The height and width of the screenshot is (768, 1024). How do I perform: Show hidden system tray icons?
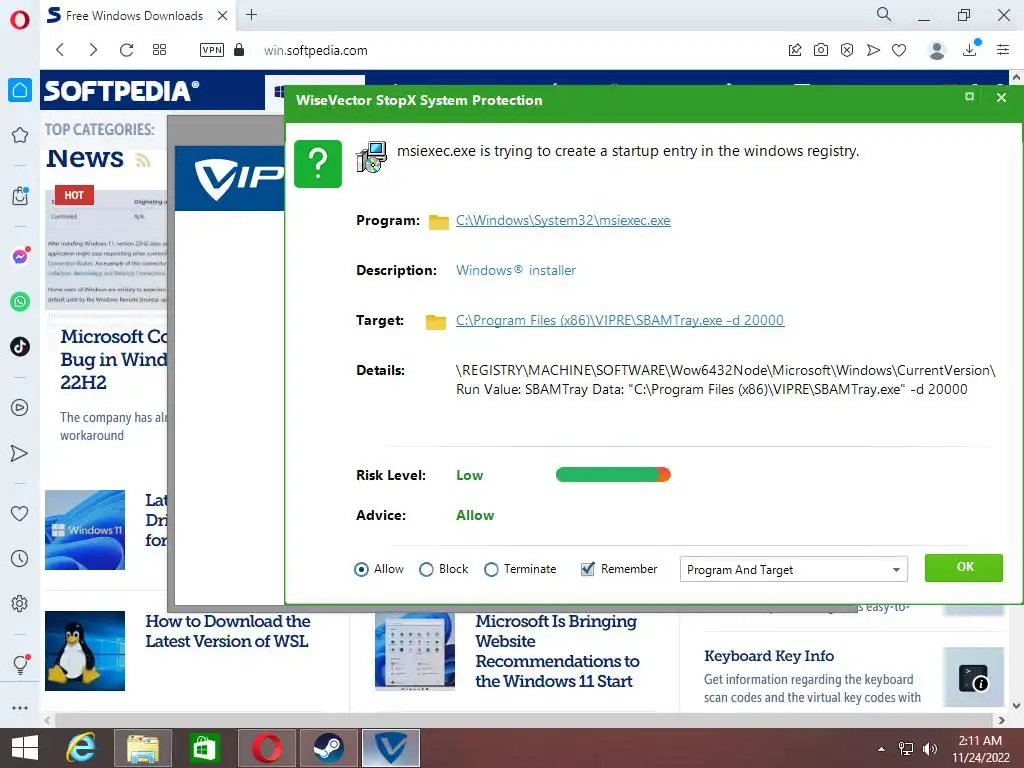coord(882,749)
